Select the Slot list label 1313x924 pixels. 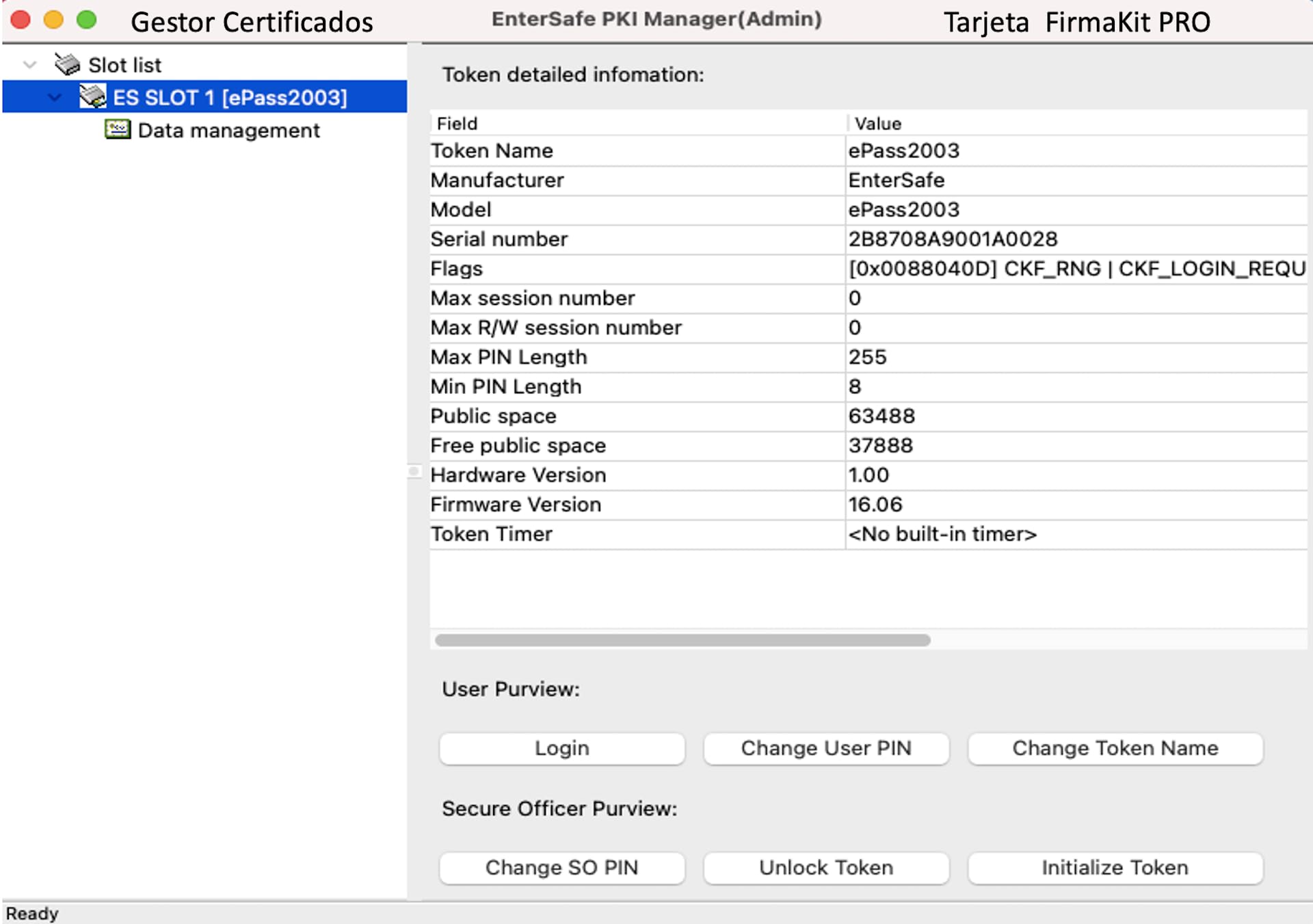click(x=124, y=65)
